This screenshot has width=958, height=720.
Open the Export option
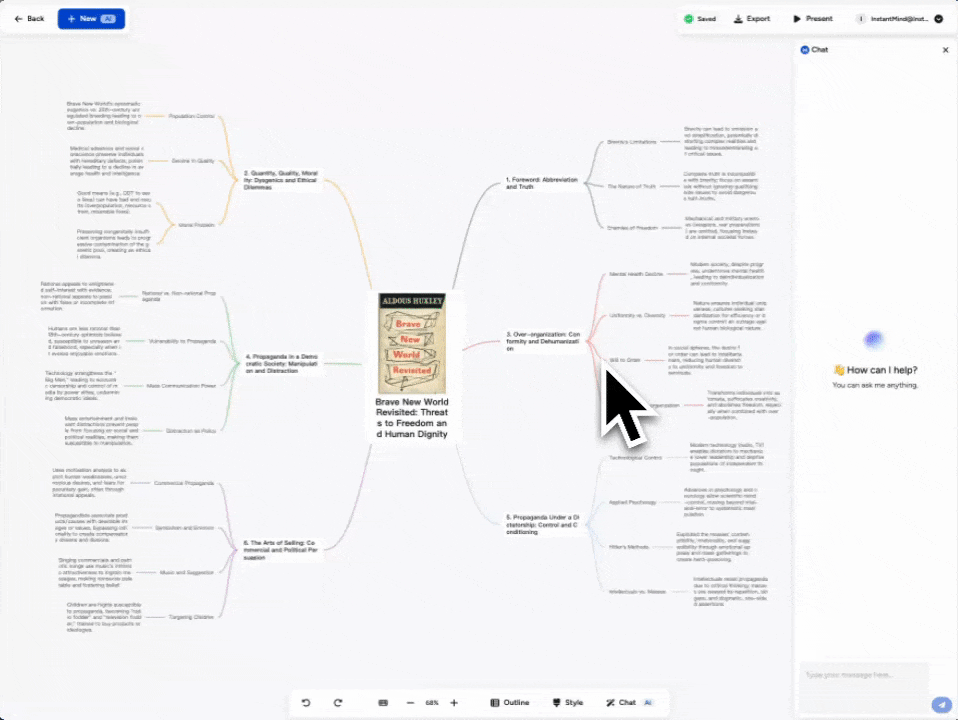click(x=751, y=18)
